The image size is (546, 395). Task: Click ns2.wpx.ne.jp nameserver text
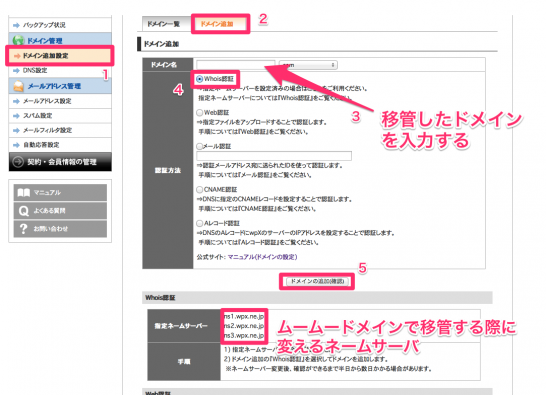tap(244, 326)
